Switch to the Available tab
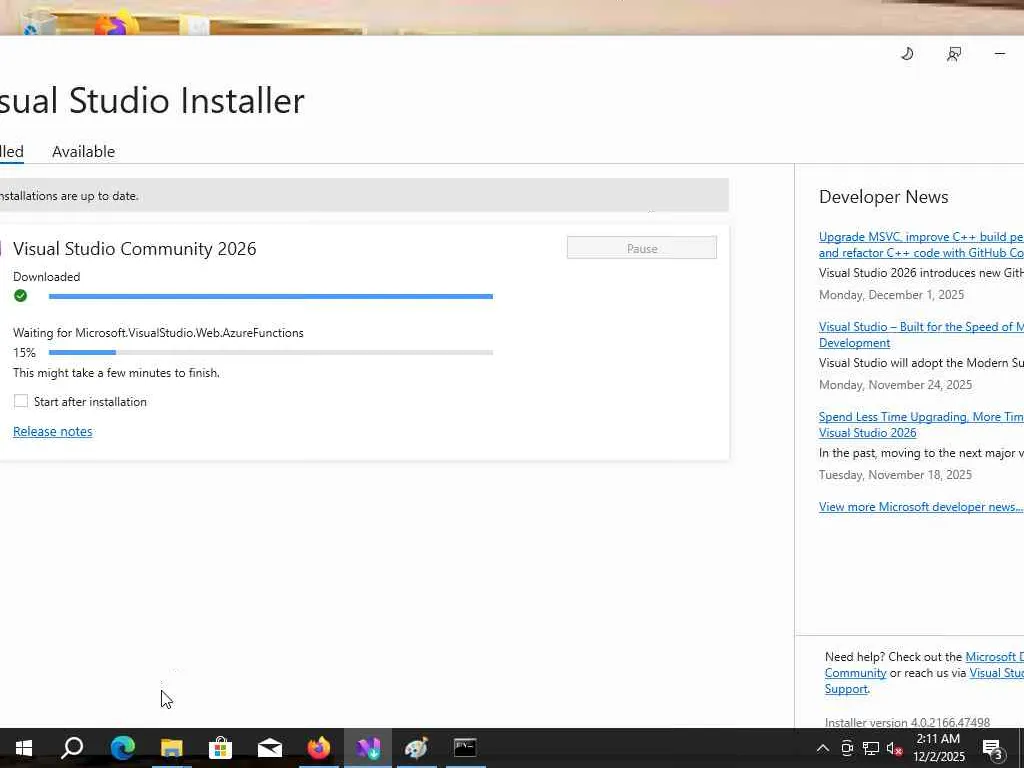1024x768 pixels. [x=84, y=152]
